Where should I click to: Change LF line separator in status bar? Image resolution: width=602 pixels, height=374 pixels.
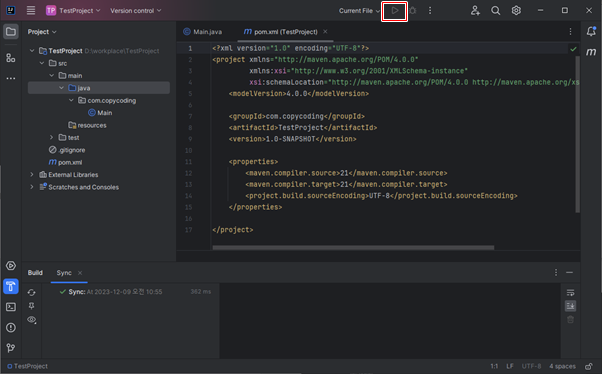(x=510, y=366)
